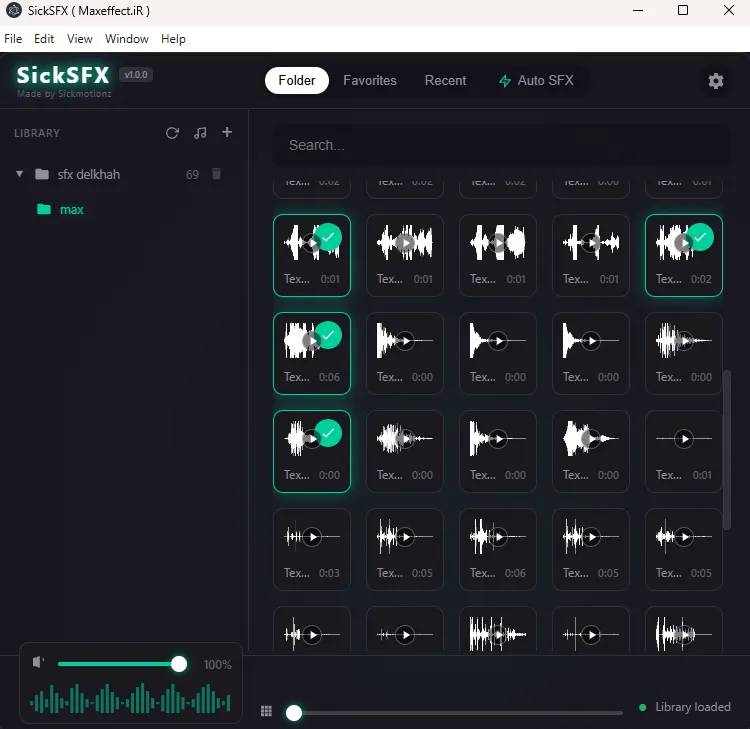
Task: Select the max subfolder name
Action: click(x=72, y=210)
